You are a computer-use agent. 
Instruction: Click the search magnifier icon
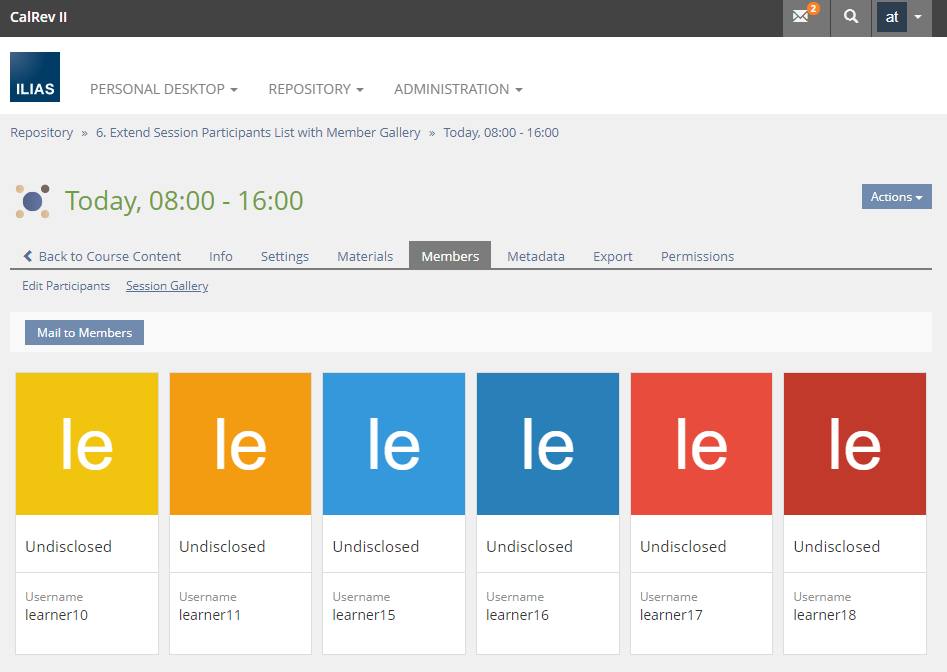click(850, 17)
